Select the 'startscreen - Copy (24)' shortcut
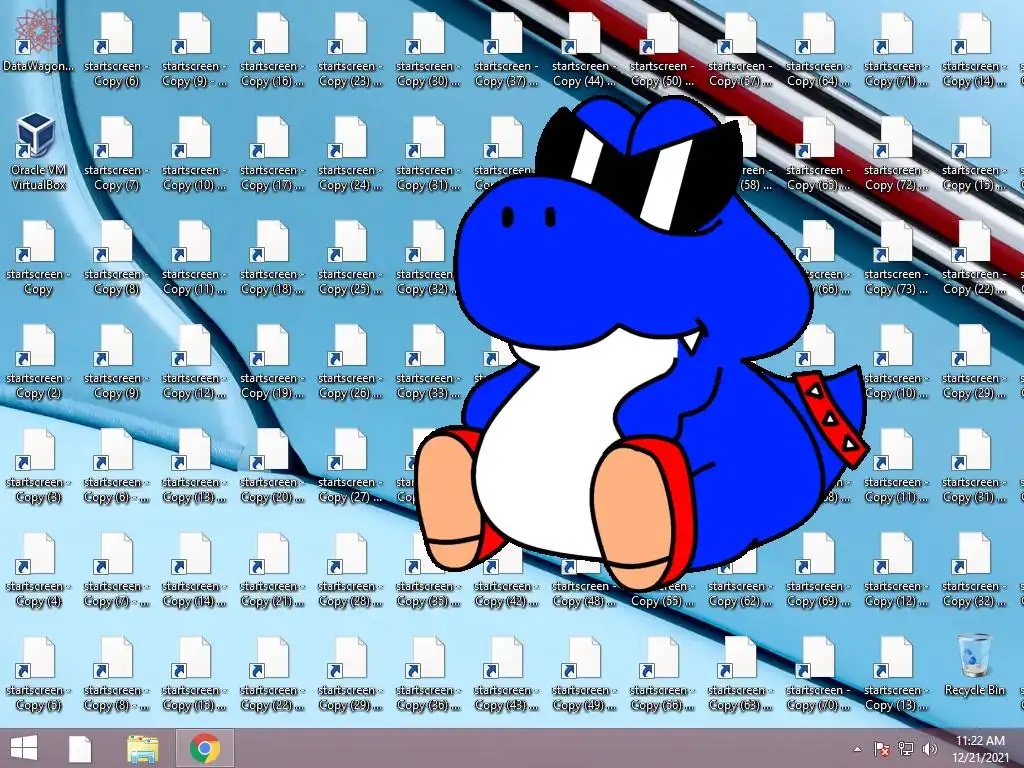Screen dimensions: 1024x768 [350, 155]
